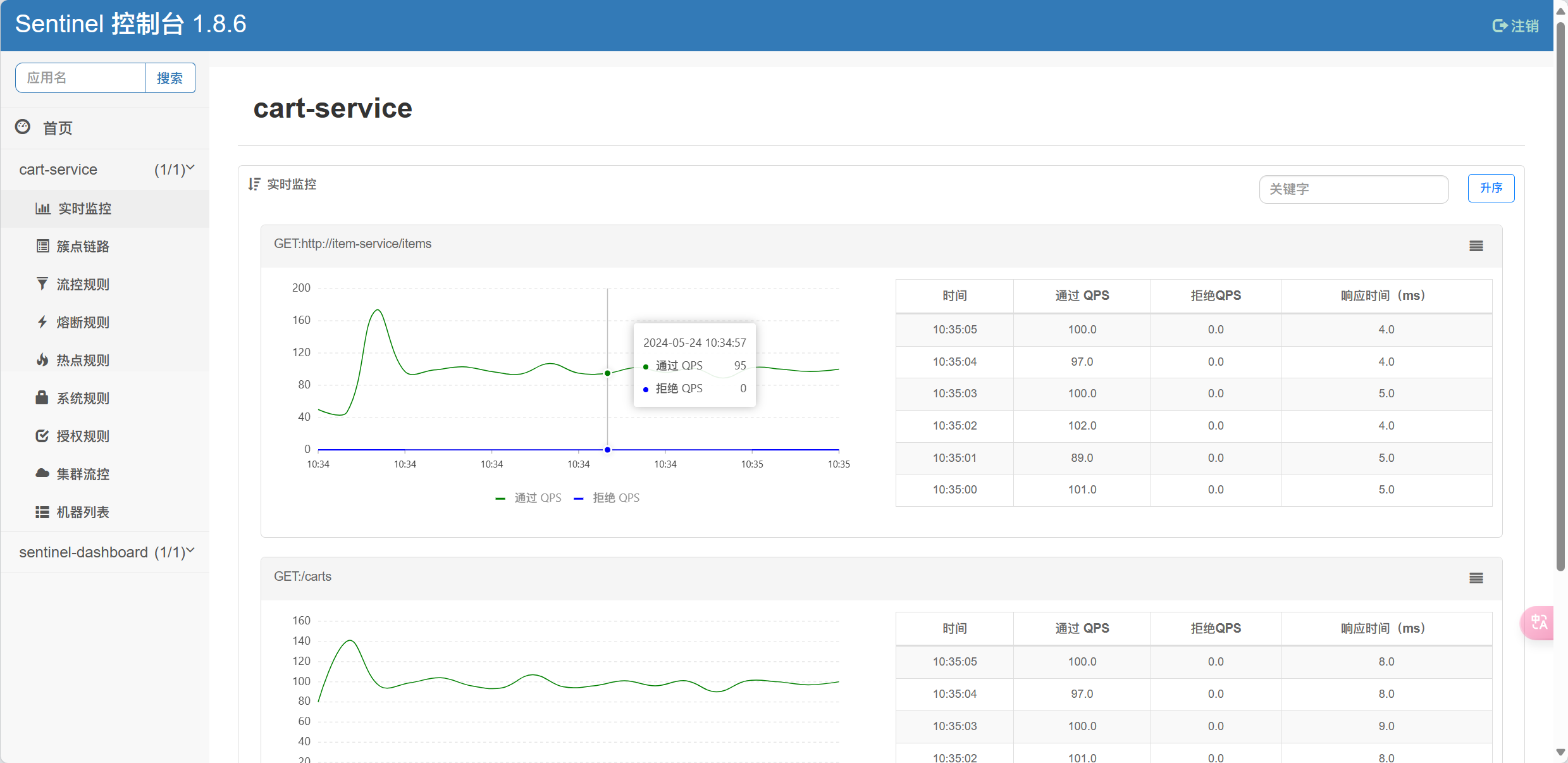This screenshot has width=1568, height=763.
Task: Click the logout arrow icon (注销)
Action: [1500, 26]
